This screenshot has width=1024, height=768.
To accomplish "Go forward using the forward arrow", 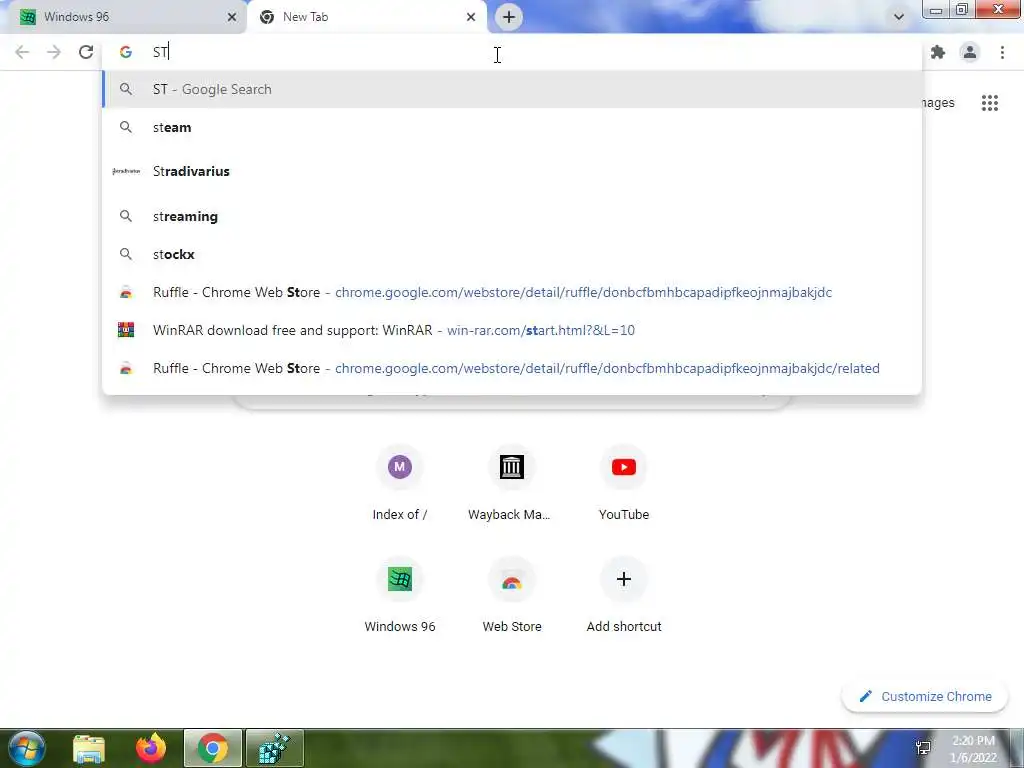I will (x=54, y=52).
